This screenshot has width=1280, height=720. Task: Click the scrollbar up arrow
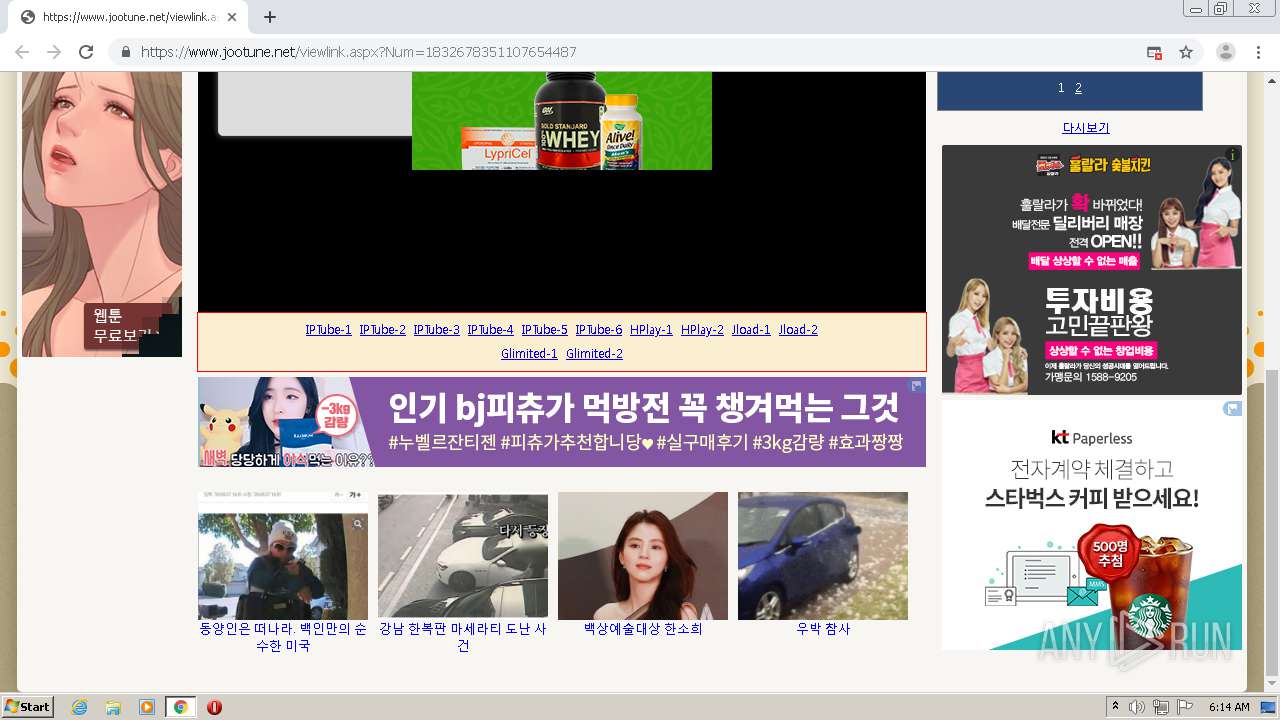click(x=1272, y=79)
